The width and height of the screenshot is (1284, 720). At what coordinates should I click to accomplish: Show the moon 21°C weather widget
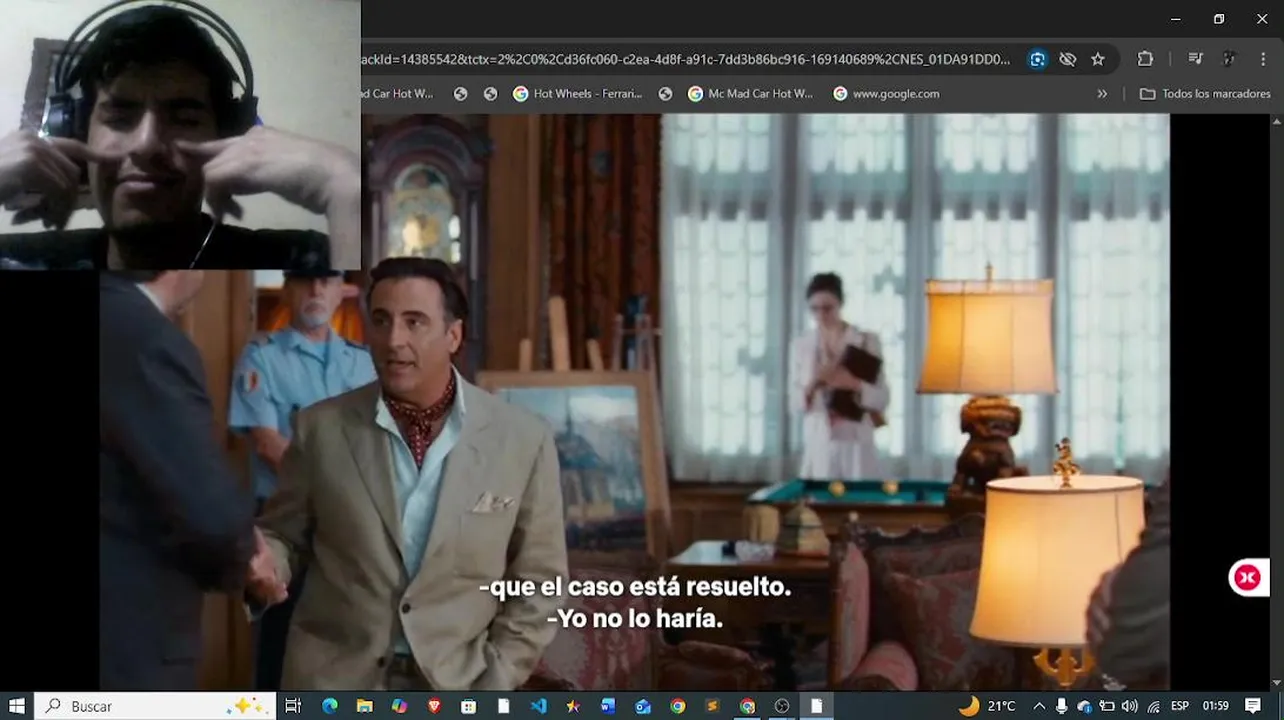[987, 706]
